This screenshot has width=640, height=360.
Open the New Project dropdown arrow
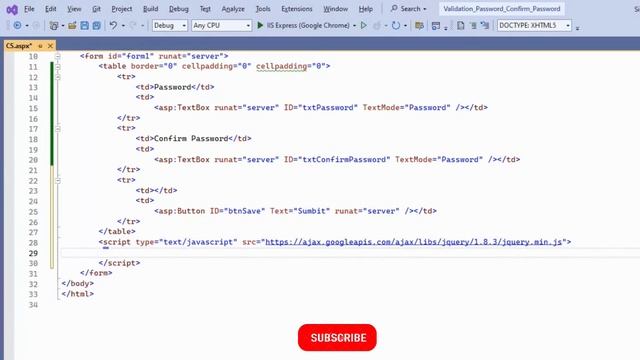pyautogui.click(x=63, y=26)
